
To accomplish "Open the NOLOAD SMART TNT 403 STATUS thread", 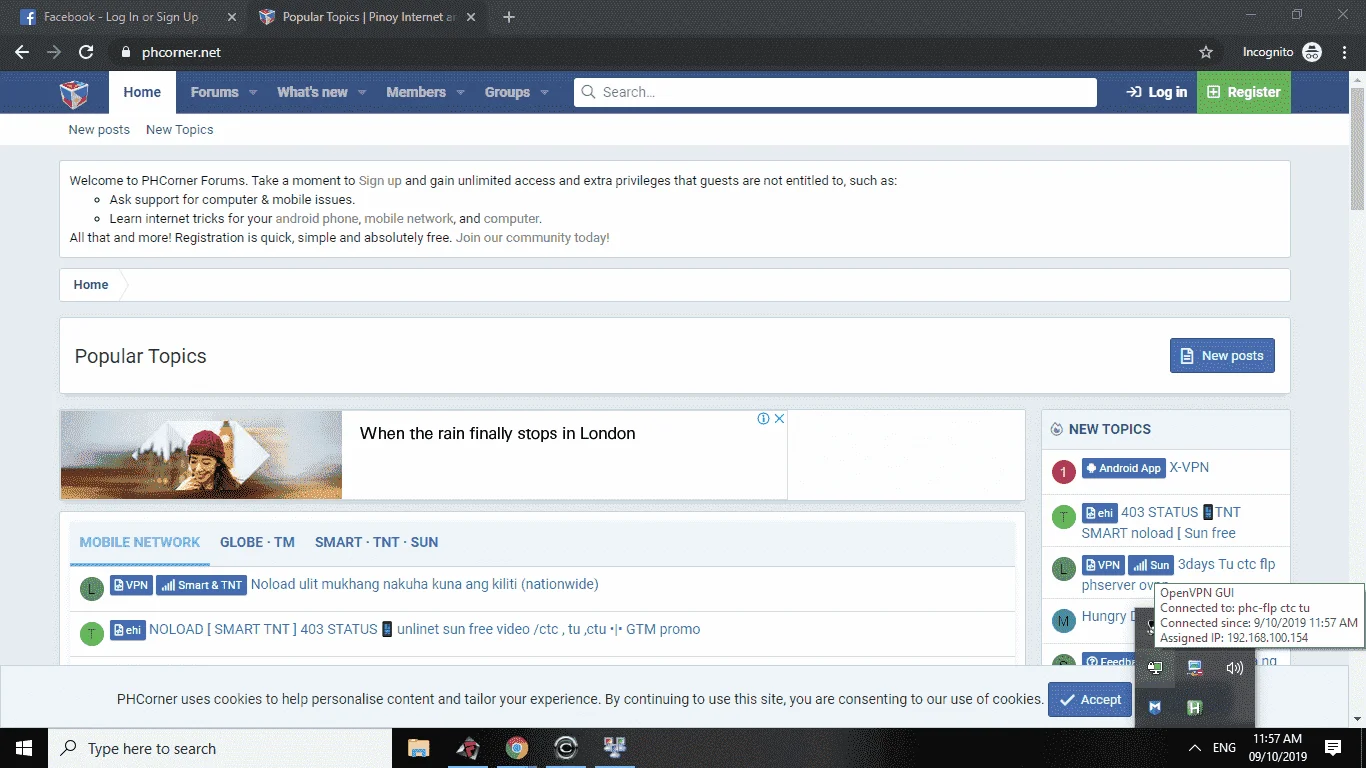I will [x=425, y=629].
